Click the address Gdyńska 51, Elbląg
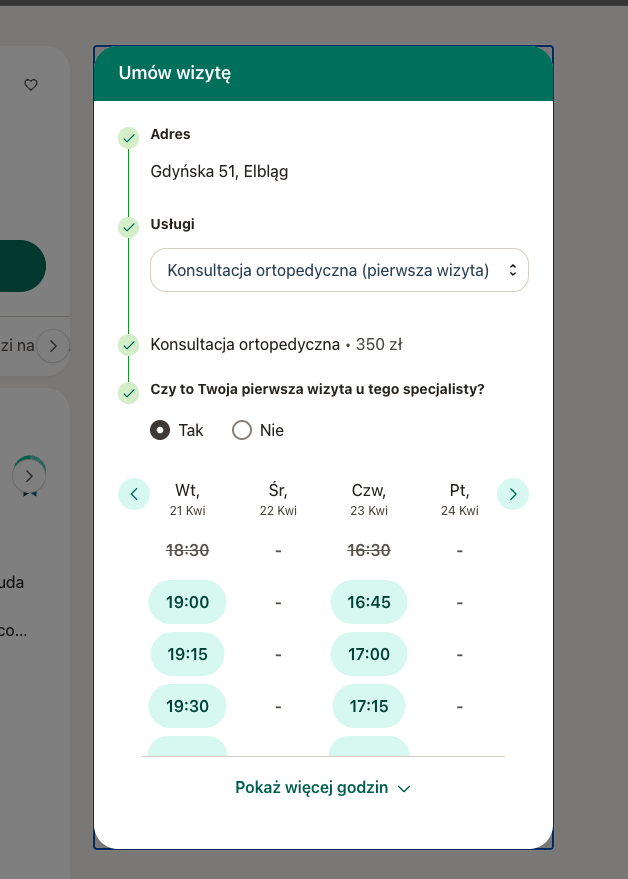This screenshot has height=879, width=628. 219,172
